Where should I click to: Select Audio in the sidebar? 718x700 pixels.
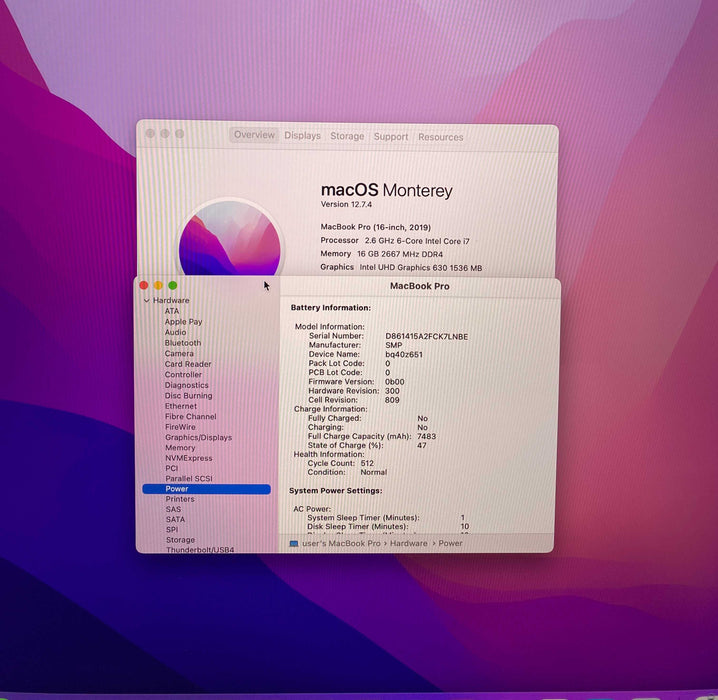coord(175,332)
